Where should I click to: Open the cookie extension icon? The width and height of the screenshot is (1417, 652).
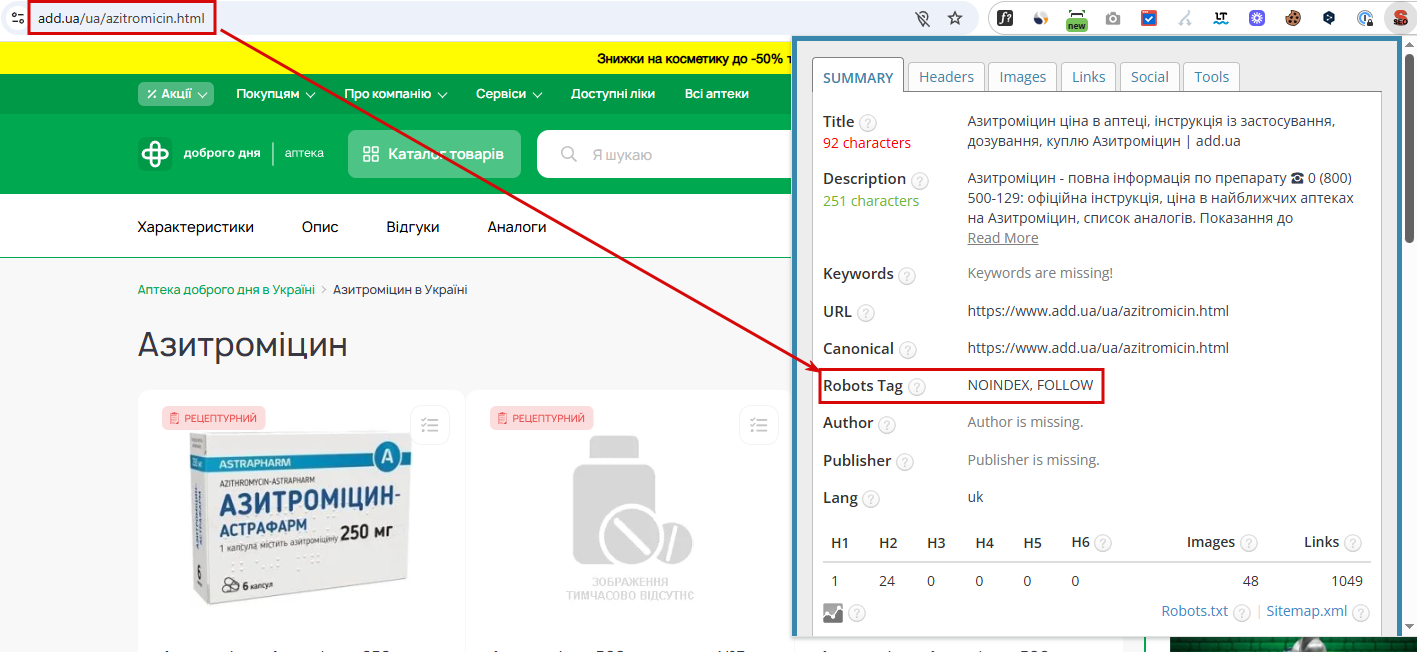tap(1293, 18)
